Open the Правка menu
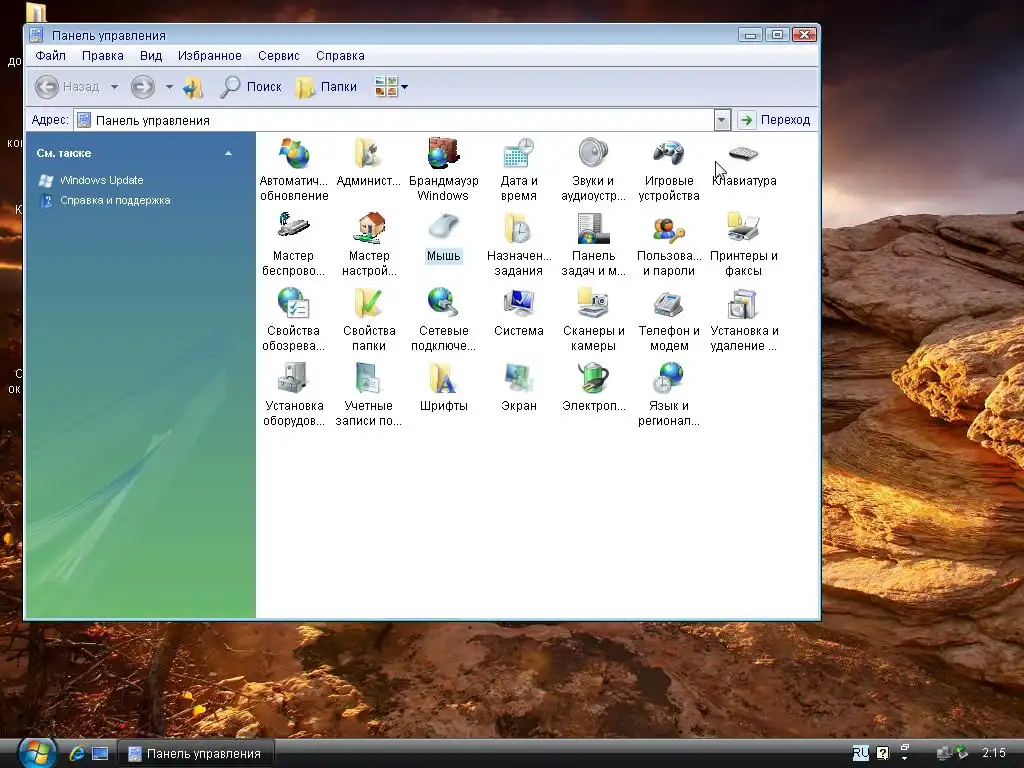The image size is (1024, 768). 103,56
